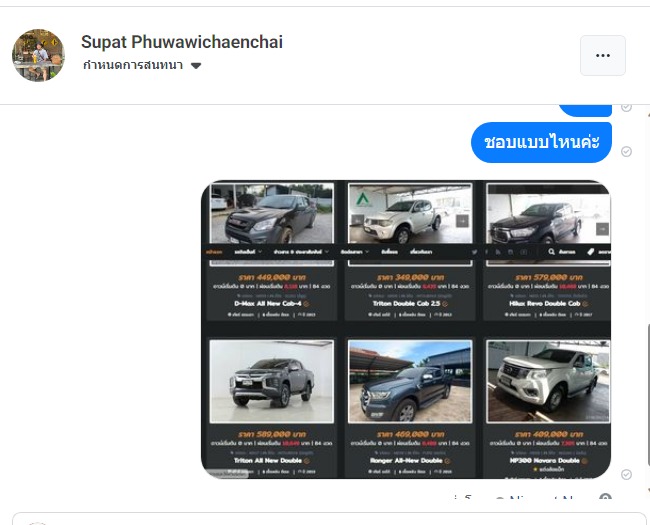Click next arrow on the Hilux Revo photo

tap(602, 228)
